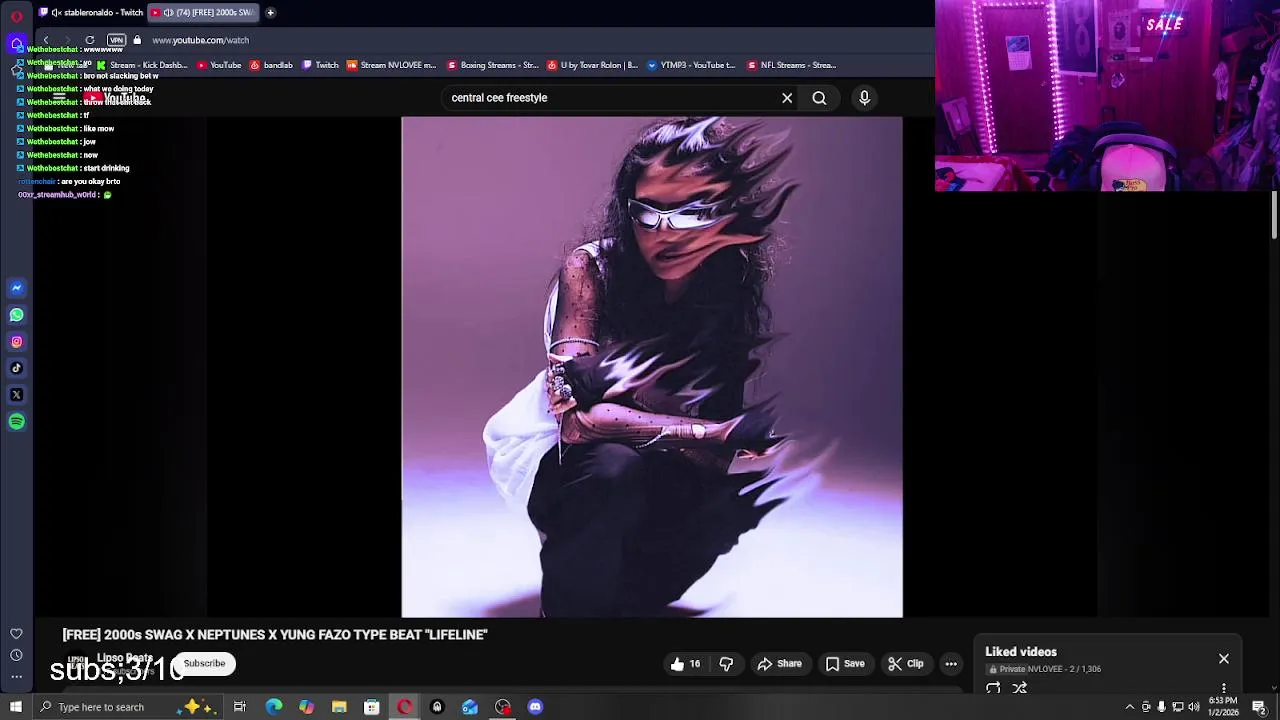Create a Clip of the video
The image size is (1280, 720).
[x=906, y=664]
